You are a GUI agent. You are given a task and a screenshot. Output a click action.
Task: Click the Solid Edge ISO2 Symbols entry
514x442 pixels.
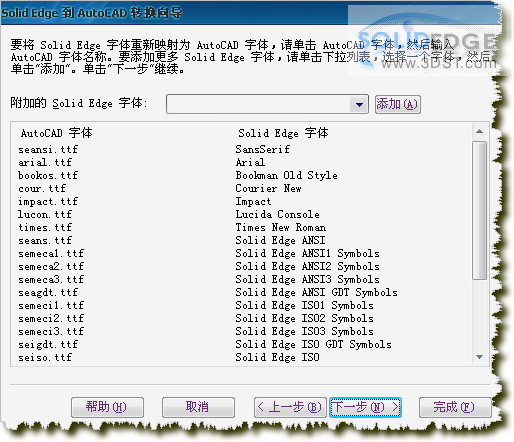click(x=305, y=318)
